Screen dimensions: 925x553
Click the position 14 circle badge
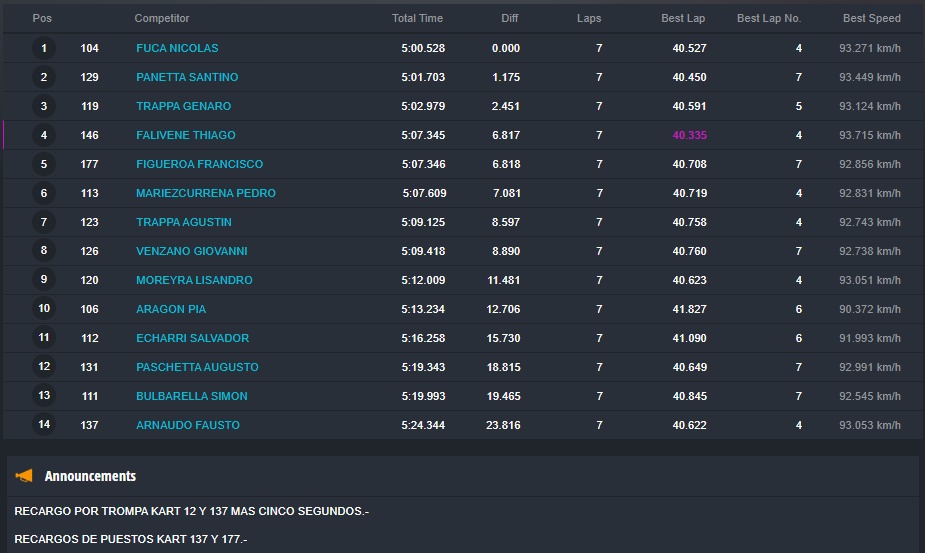44,425
